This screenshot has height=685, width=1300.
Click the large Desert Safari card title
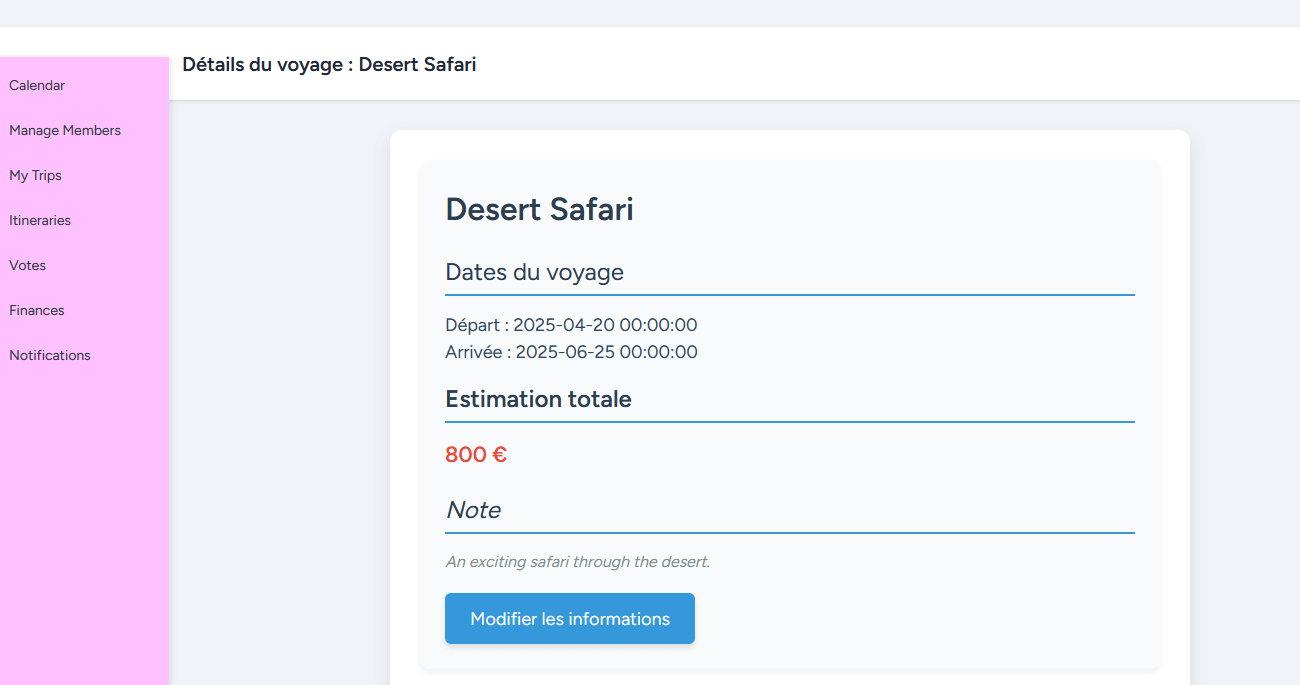539,210
